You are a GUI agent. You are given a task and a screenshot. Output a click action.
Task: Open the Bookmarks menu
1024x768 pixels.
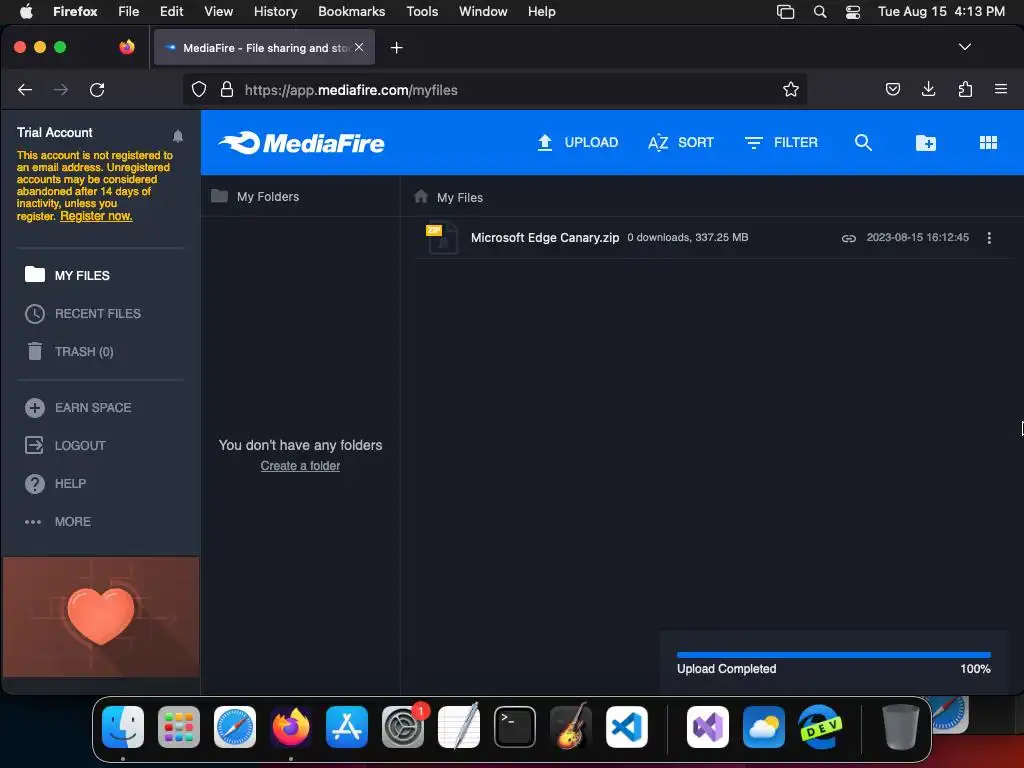(x=351, y=11)
